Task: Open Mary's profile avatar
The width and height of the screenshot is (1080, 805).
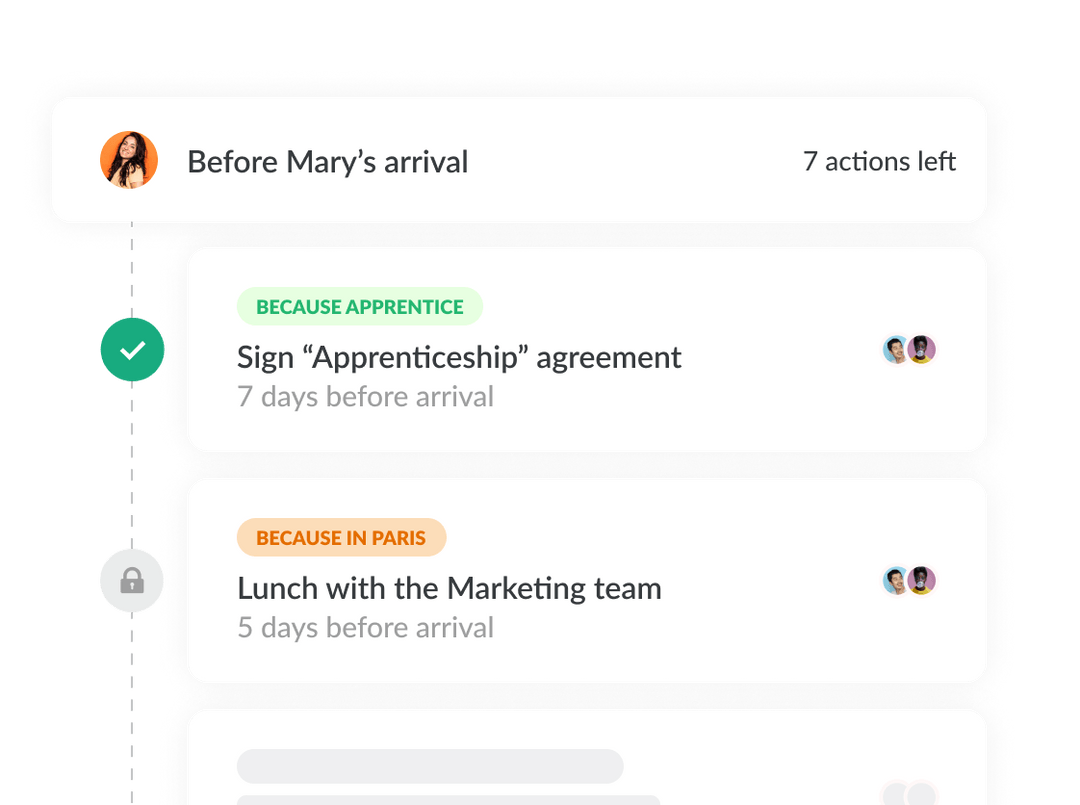Action: click(x=128, y=160)
